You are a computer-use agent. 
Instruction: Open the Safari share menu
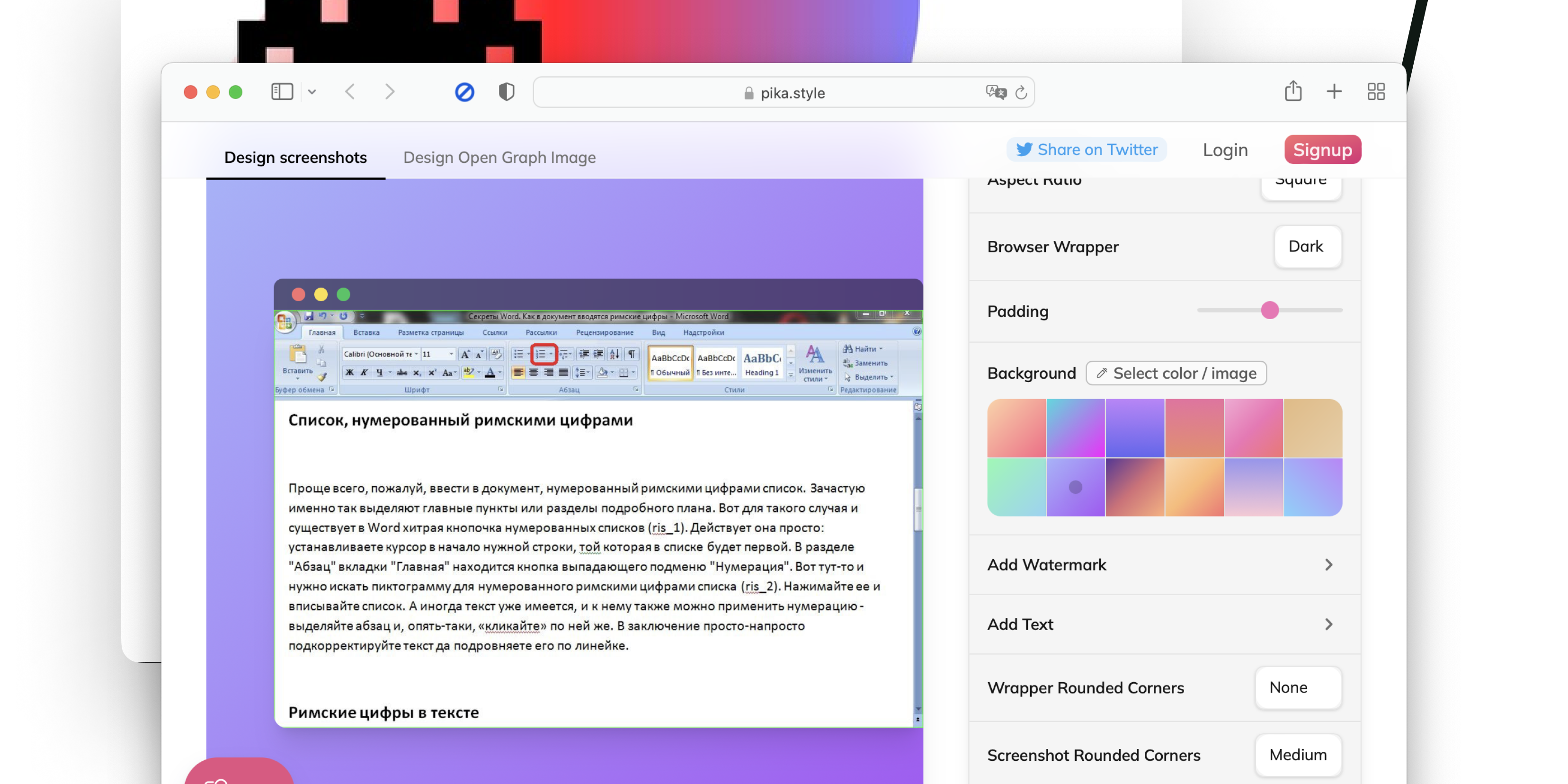(1293, 91)
